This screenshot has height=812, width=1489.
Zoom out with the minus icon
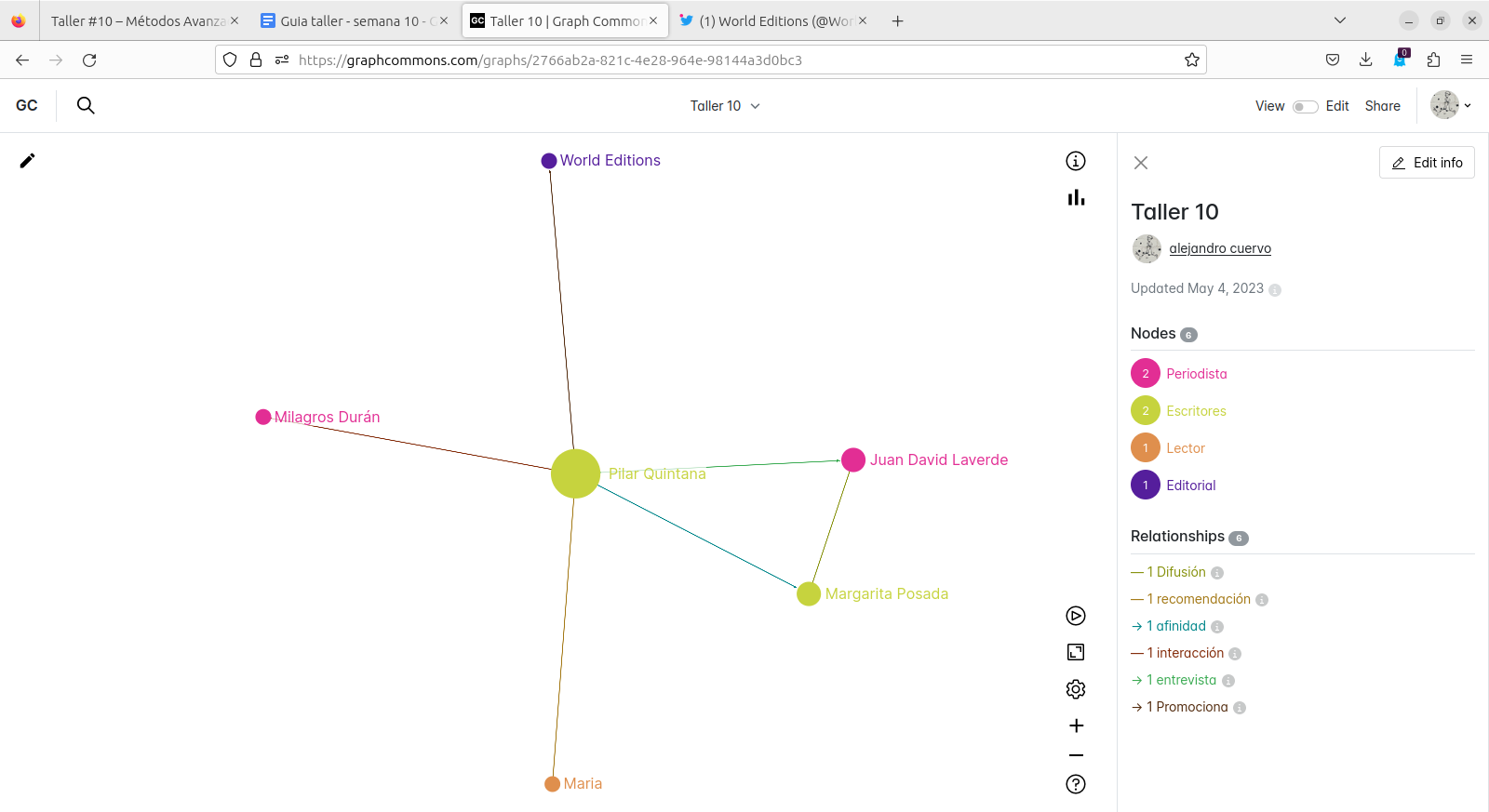tap(1076, 755)
